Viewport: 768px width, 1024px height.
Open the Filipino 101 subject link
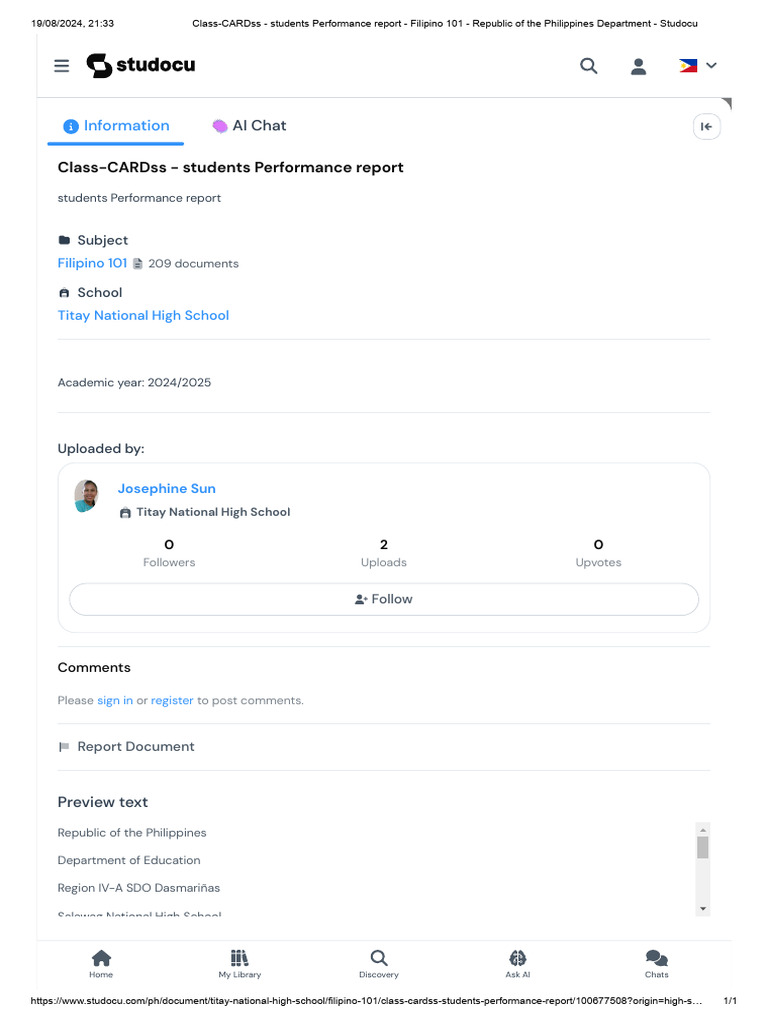click(92, 263)
